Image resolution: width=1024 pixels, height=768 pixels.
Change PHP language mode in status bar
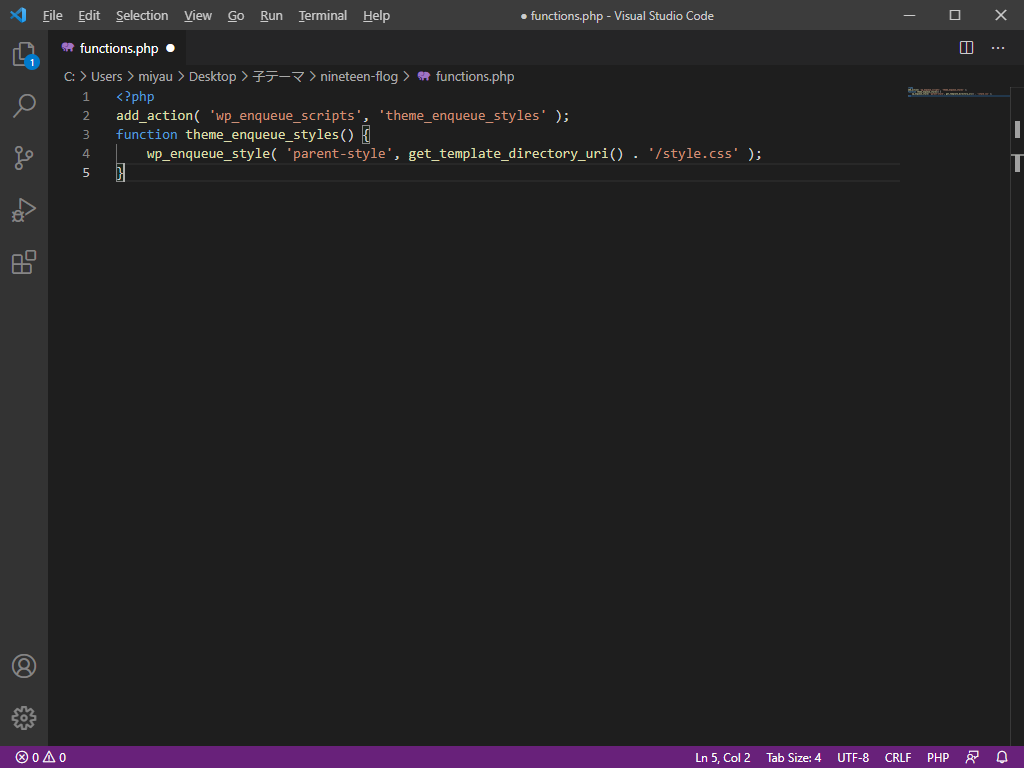[x=938, y=758]
